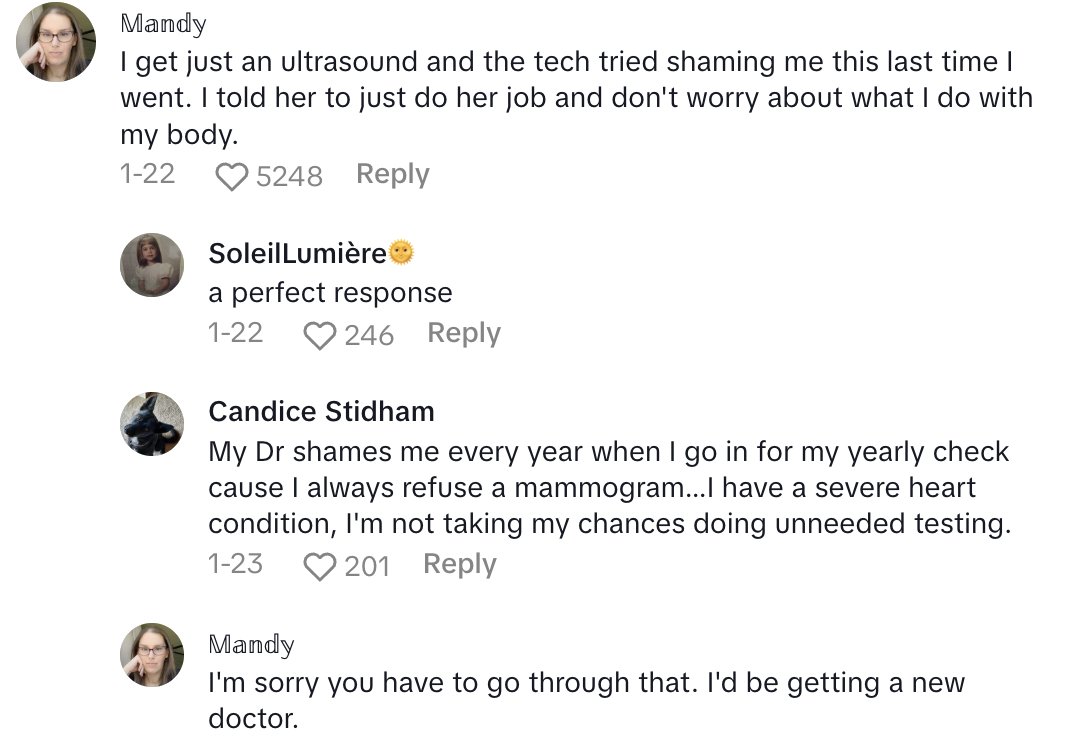This screenshot has height=740, width=1082.
Task: Tap Mandy's "I'd be getting a new doctor" text
Action: (586, 700)
